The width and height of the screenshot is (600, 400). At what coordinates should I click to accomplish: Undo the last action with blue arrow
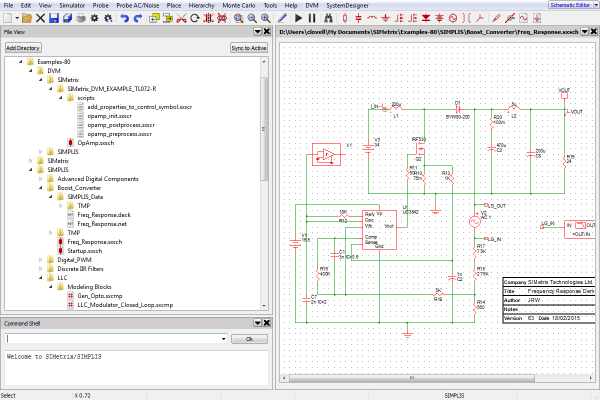point(124,18)
